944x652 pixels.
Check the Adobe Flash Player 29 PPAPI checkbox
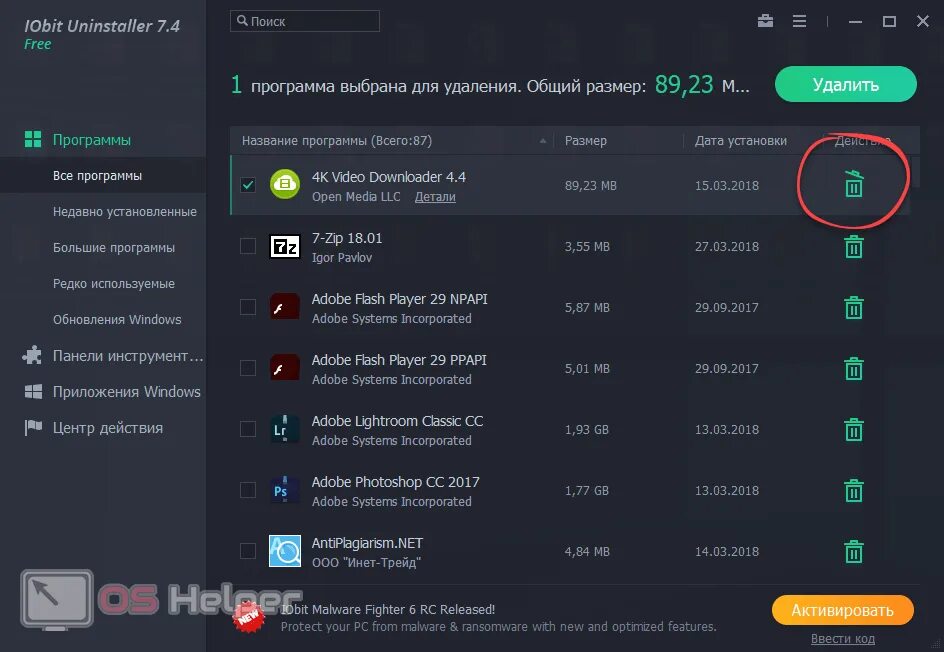247,368
